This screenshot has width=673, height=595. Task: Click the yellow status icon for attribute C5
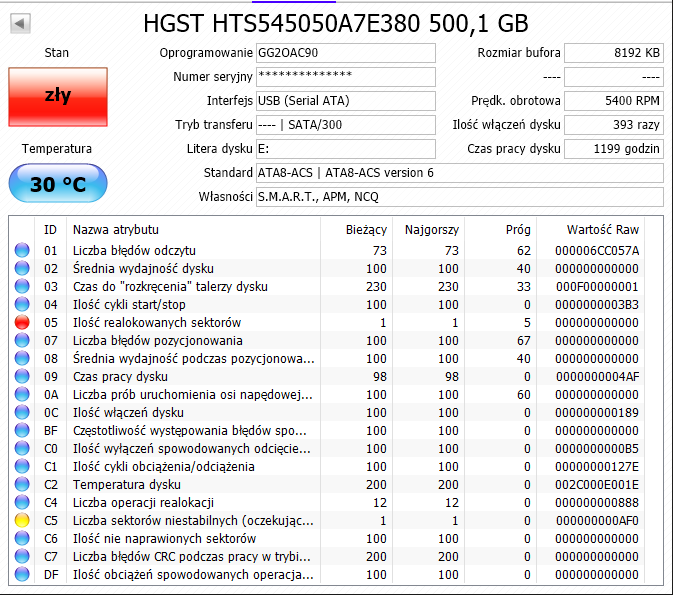[x=22, y=521]
